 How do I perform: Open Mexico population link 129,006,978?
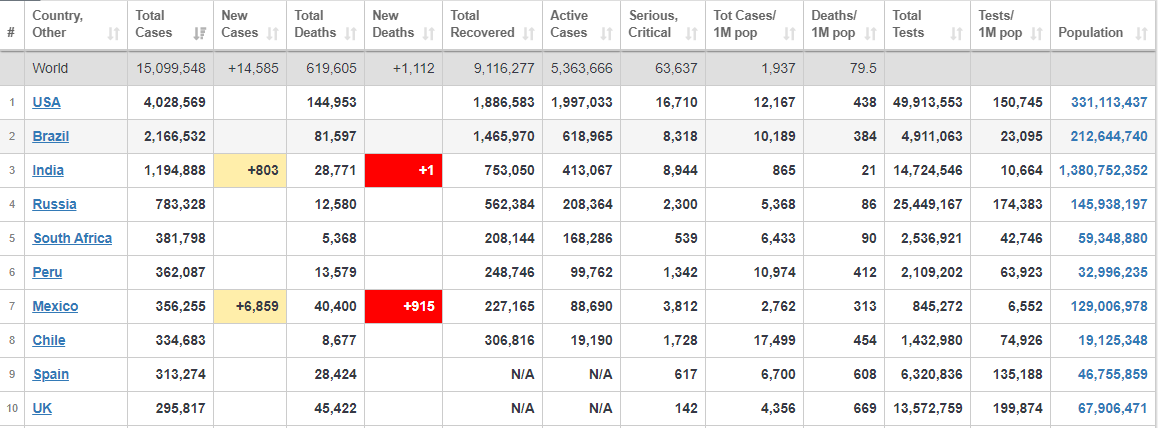1109,306
